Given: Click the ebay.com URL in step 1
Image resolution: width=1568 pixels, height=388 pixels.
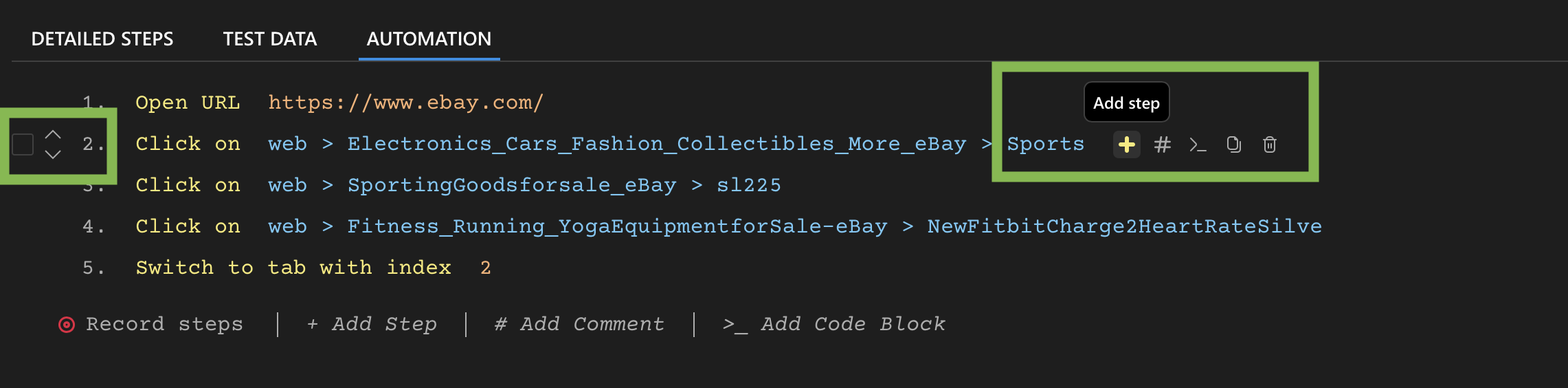Looking at the screenshot, I should point(405,103).
